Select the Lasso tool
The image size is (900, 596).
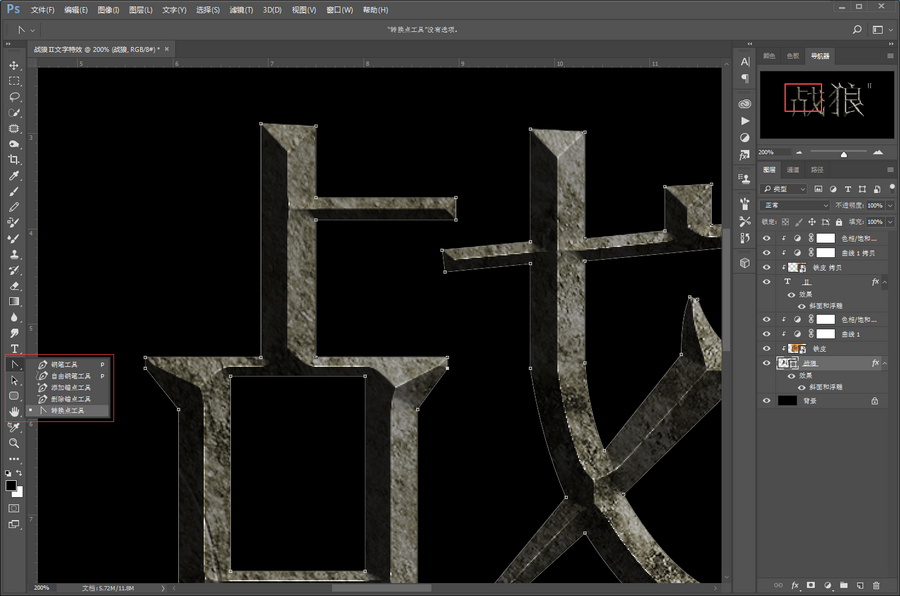click(14, 97)
